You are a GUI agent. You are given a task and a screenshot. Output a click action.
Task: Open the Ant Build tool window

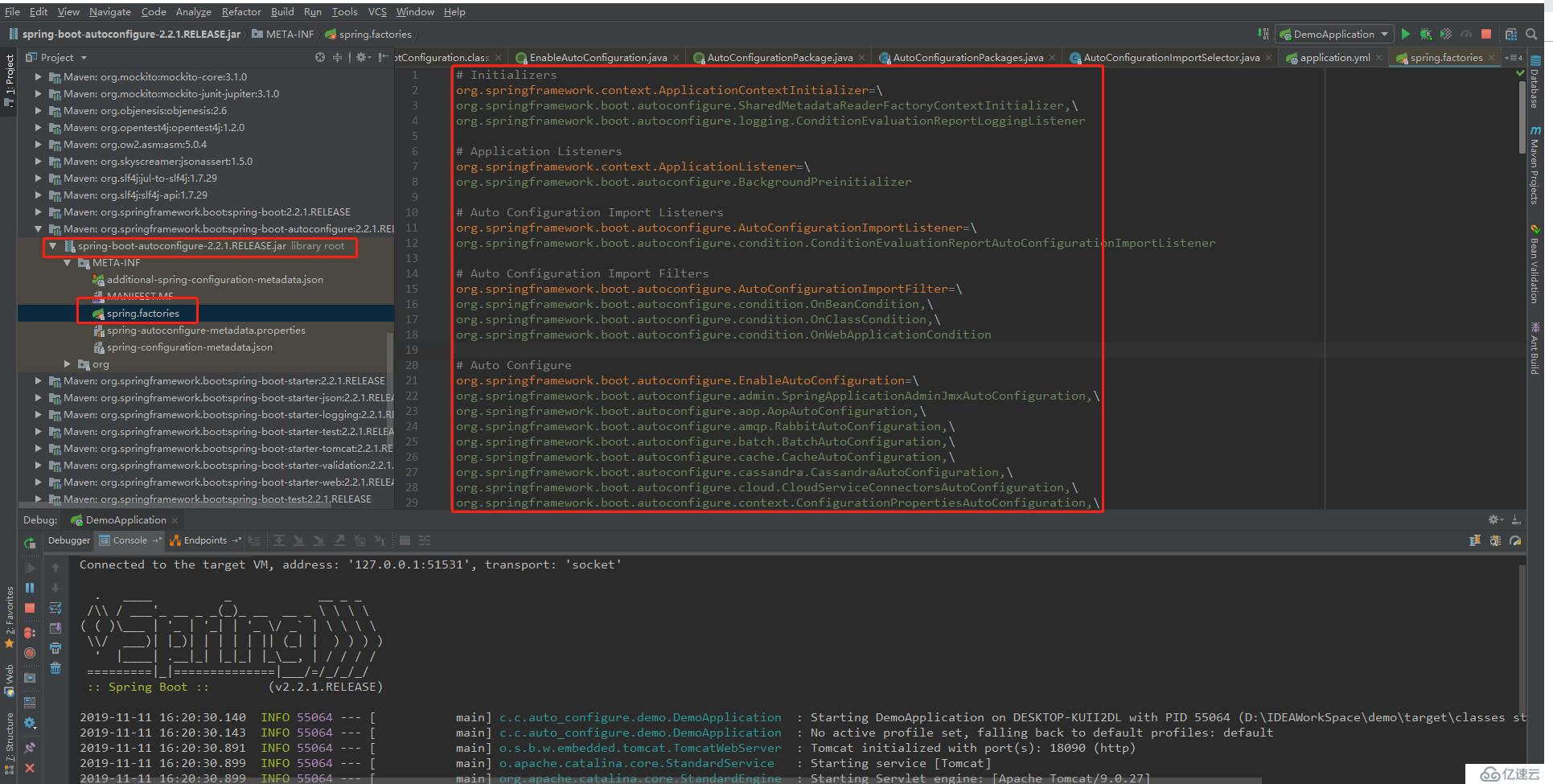click(1535, 348)
